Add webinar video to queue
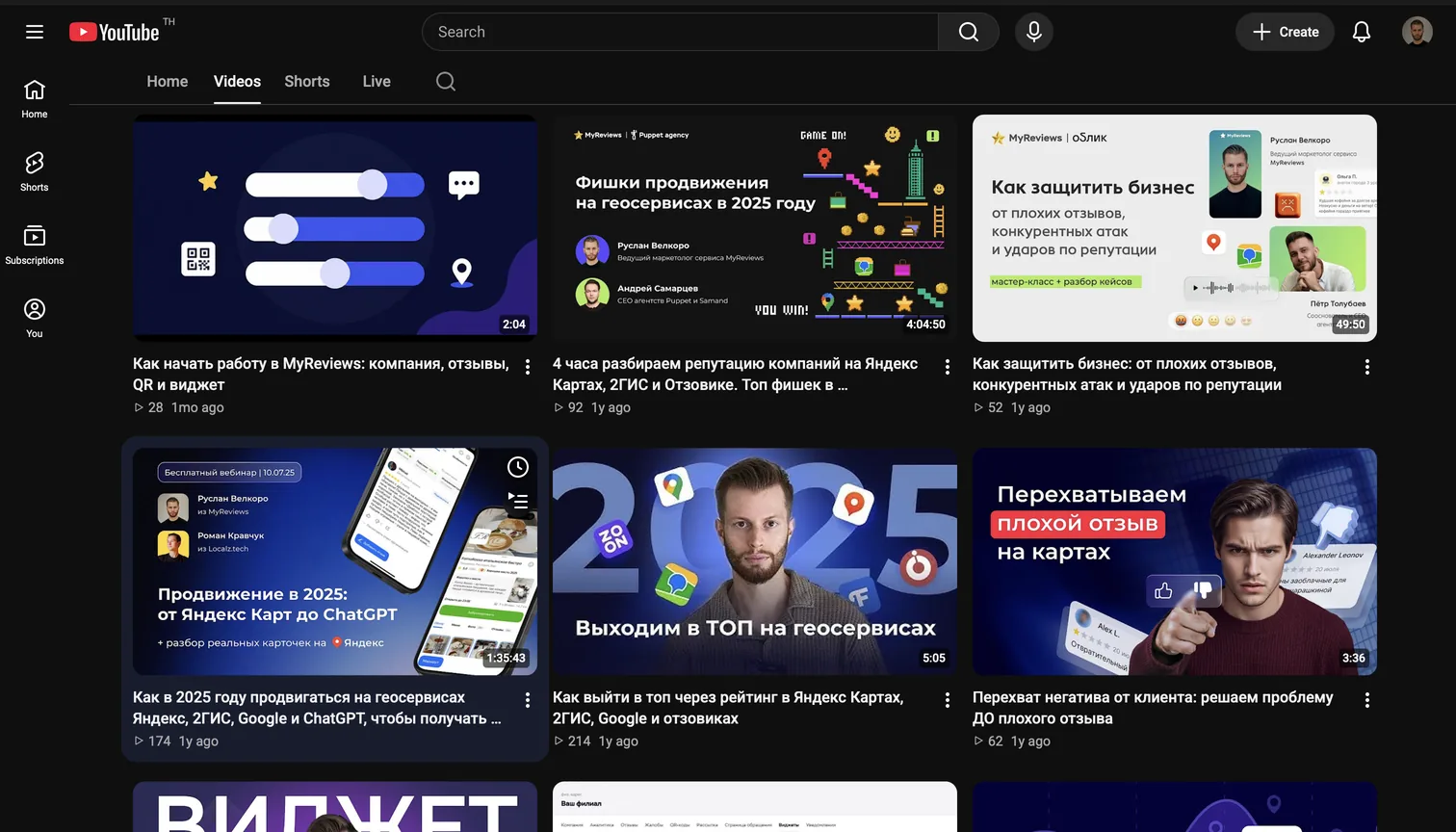 pyautogui.click(x=518, y=501)
